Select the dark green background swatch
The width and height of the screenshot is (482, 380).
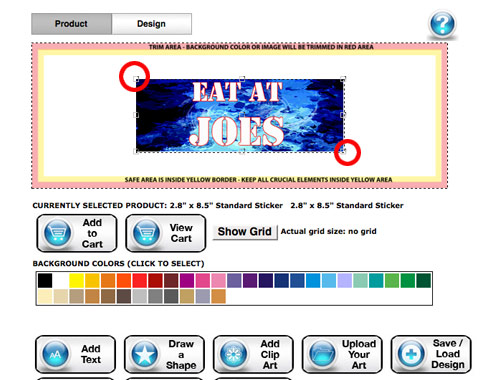point(423,280)
